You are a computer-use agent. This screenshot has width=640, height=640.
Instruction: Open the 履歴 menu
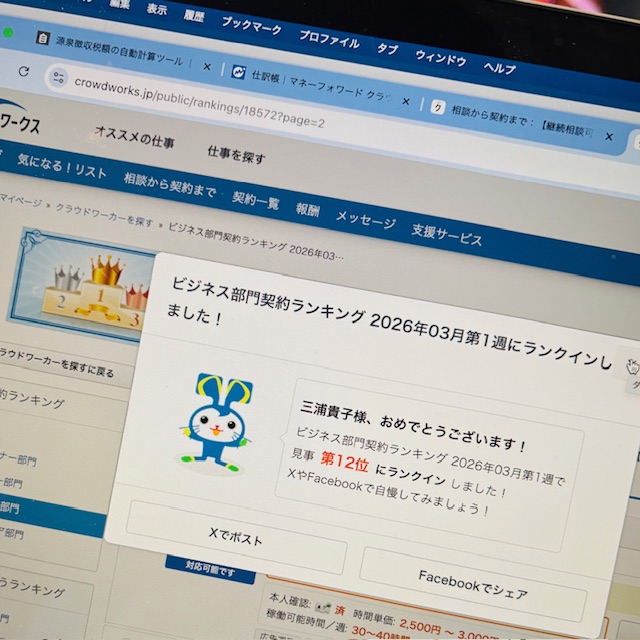coord(194,16)
